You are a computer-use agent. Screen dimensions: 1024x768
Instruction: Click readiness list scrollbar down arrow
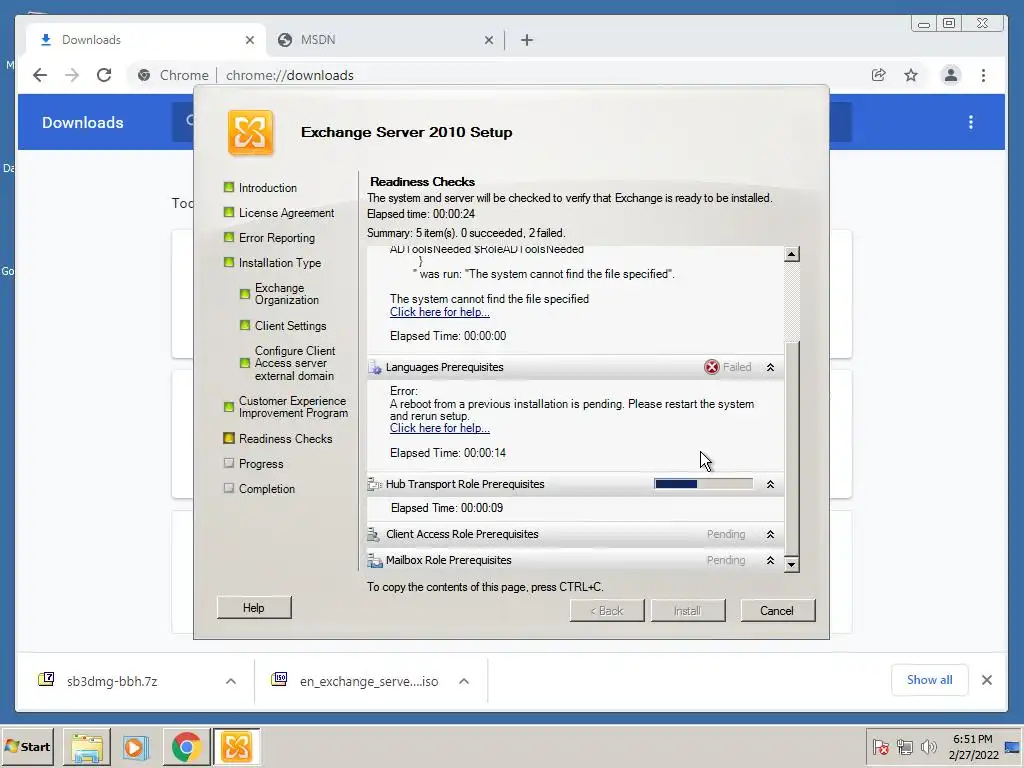coord(792,564)
